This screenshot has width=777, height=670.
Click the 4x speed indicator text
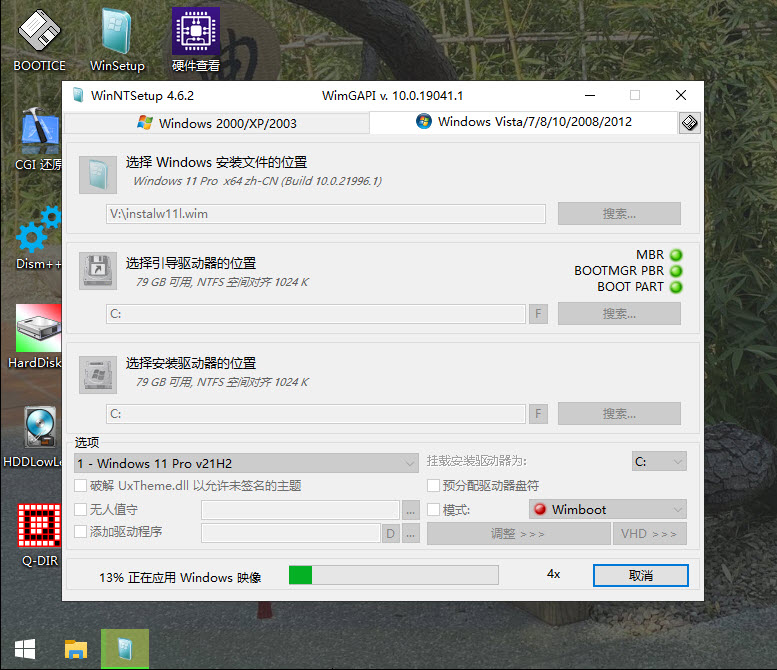[x=554, y=574]
